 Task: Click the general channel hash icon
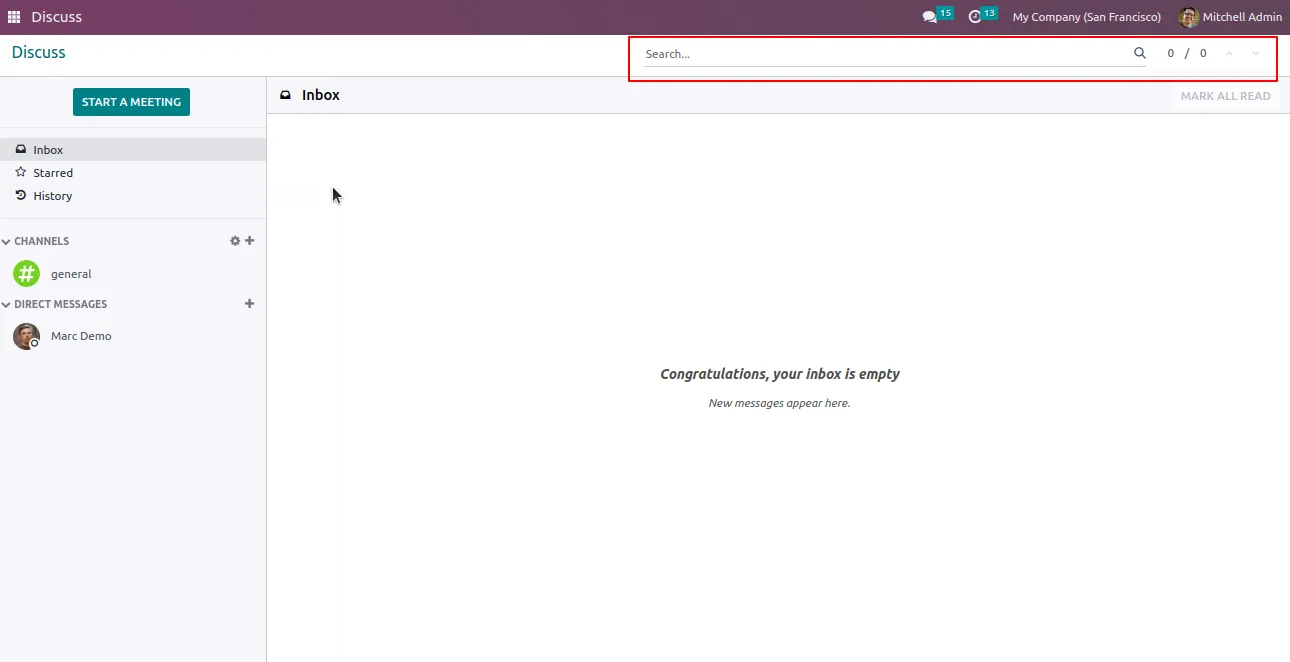(x=27, y=274)
